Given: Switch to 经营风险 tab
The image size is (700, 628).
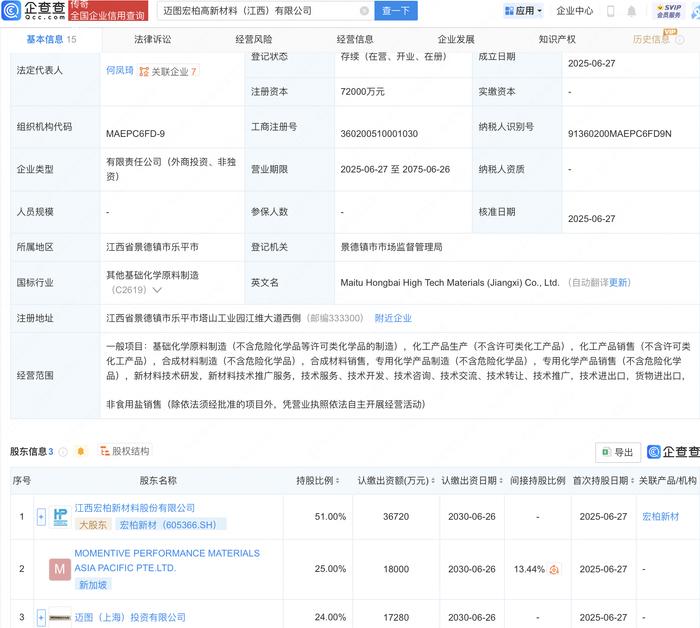Looking at the screenshot, I should tap(254, 40).
